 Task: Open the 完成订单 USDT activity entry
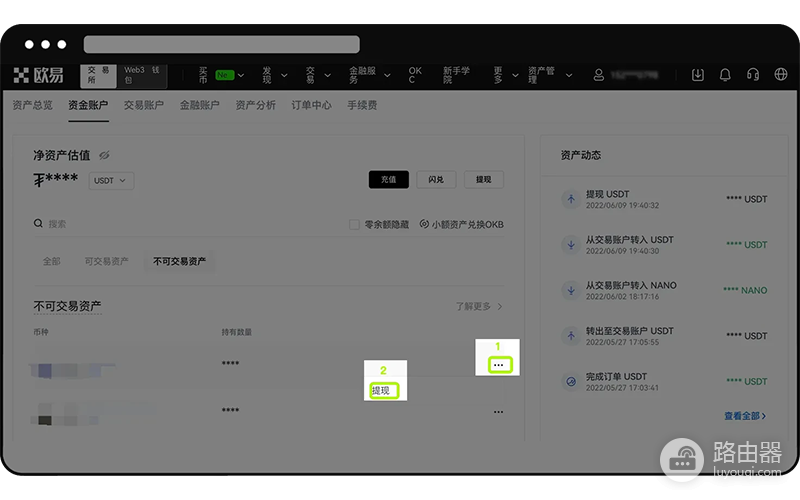click(664, 381)
